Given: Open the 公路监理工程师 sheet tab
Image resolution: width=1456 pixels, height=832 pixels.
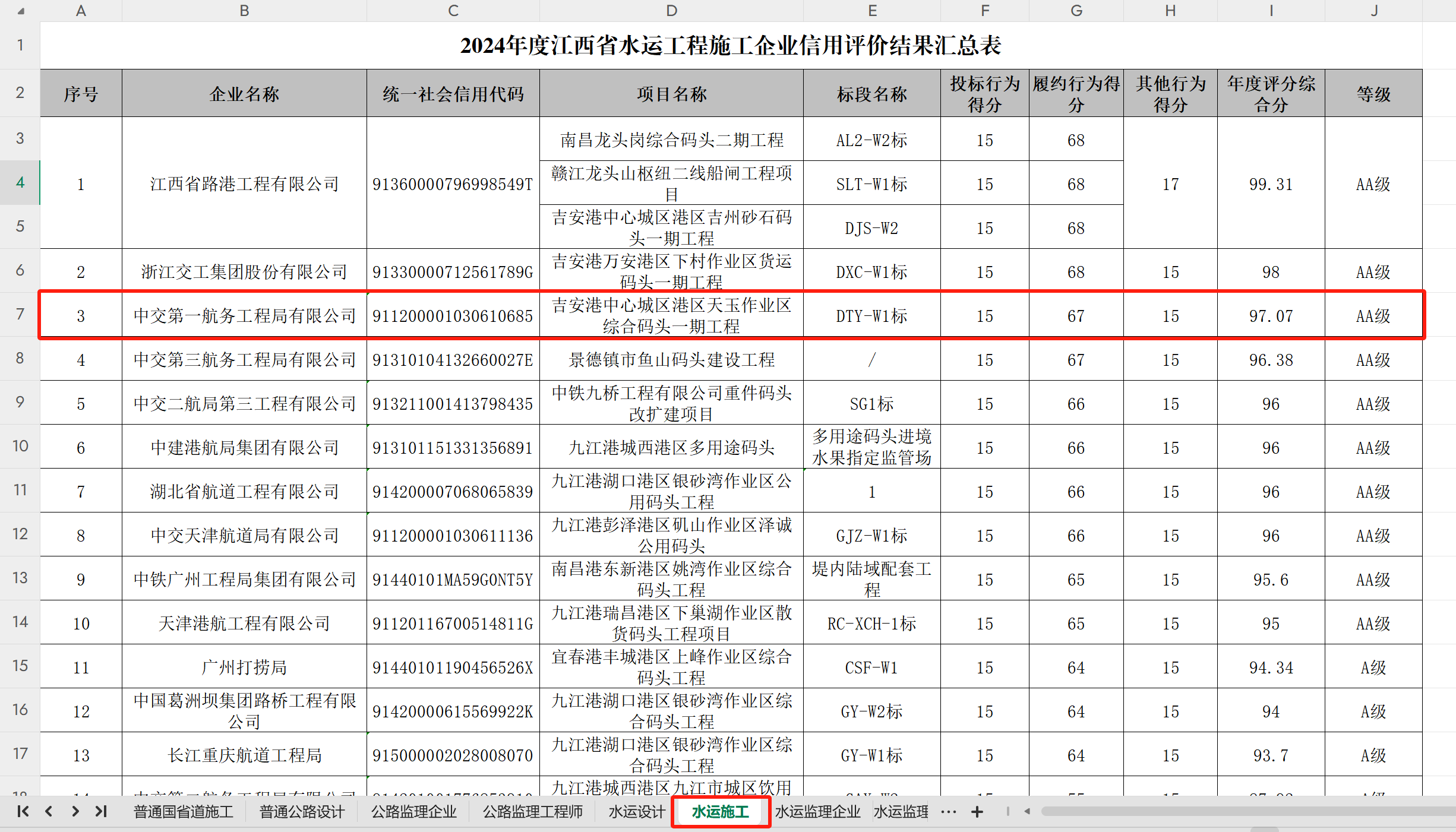Looking at the screenshot, I should click(x=532, y=812).
